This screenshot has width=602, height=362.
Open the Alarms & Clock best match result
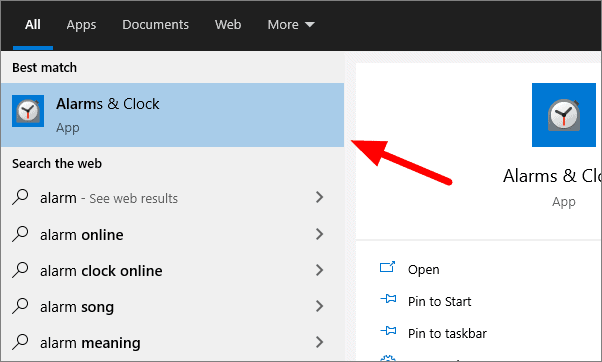(172, 115)
